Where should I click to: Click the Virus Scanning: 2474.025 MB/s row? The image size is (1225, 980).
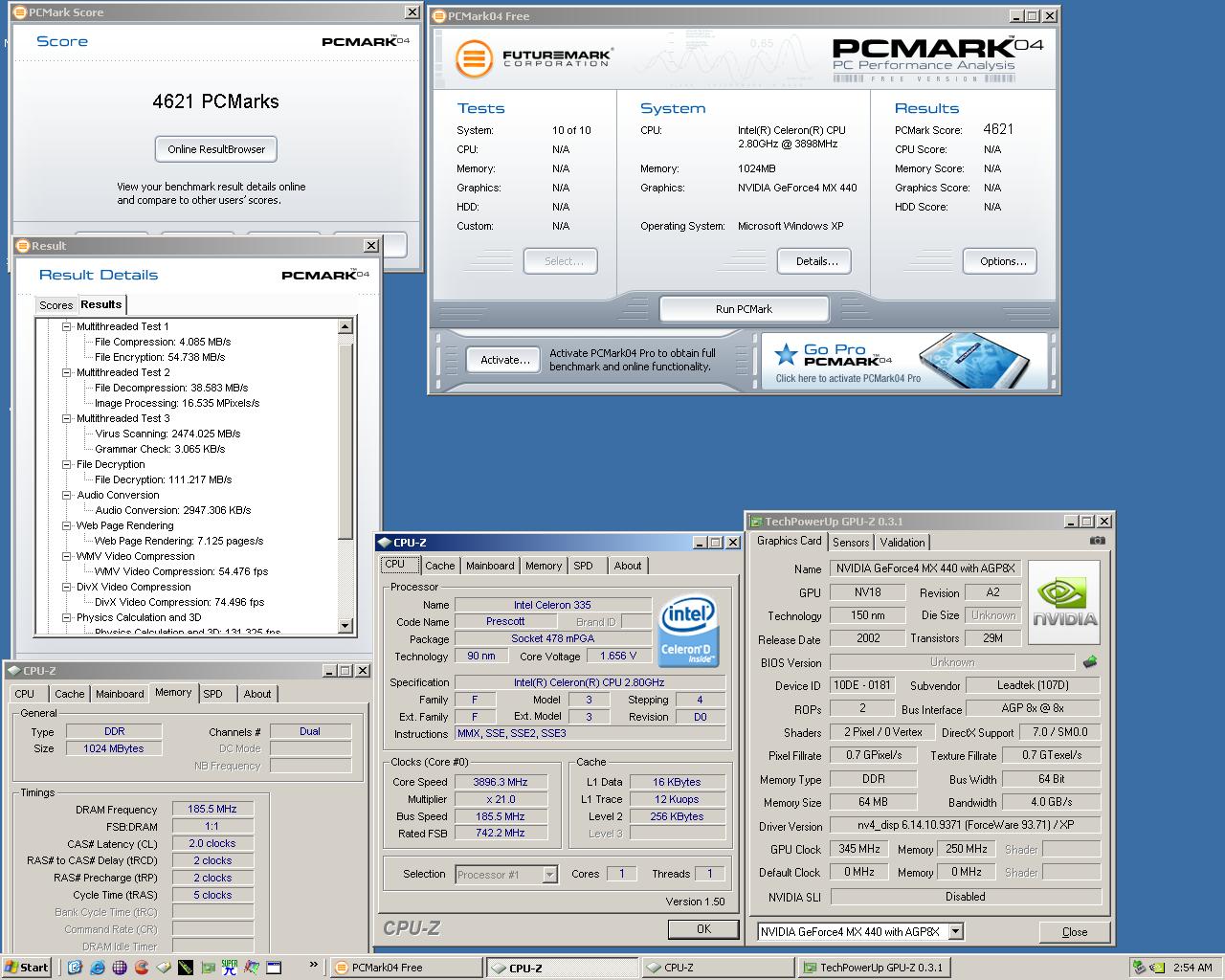point(167,434)
